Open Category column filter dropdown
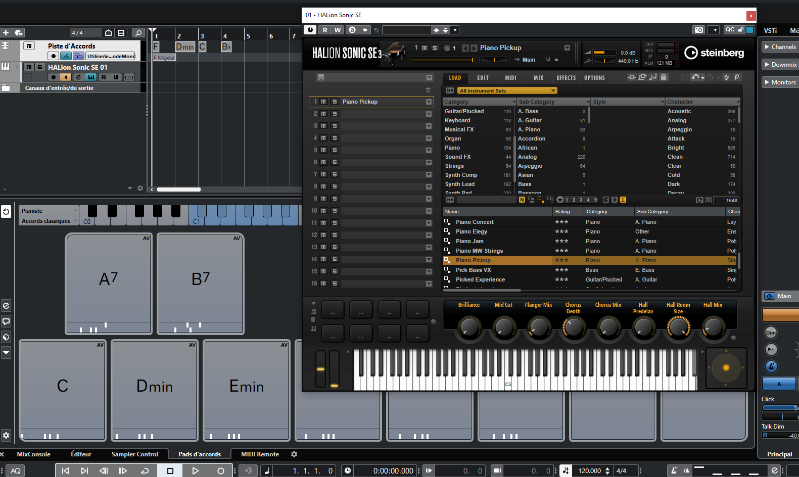Viewport: 799px width, 477px height. [x=513, y=101]
